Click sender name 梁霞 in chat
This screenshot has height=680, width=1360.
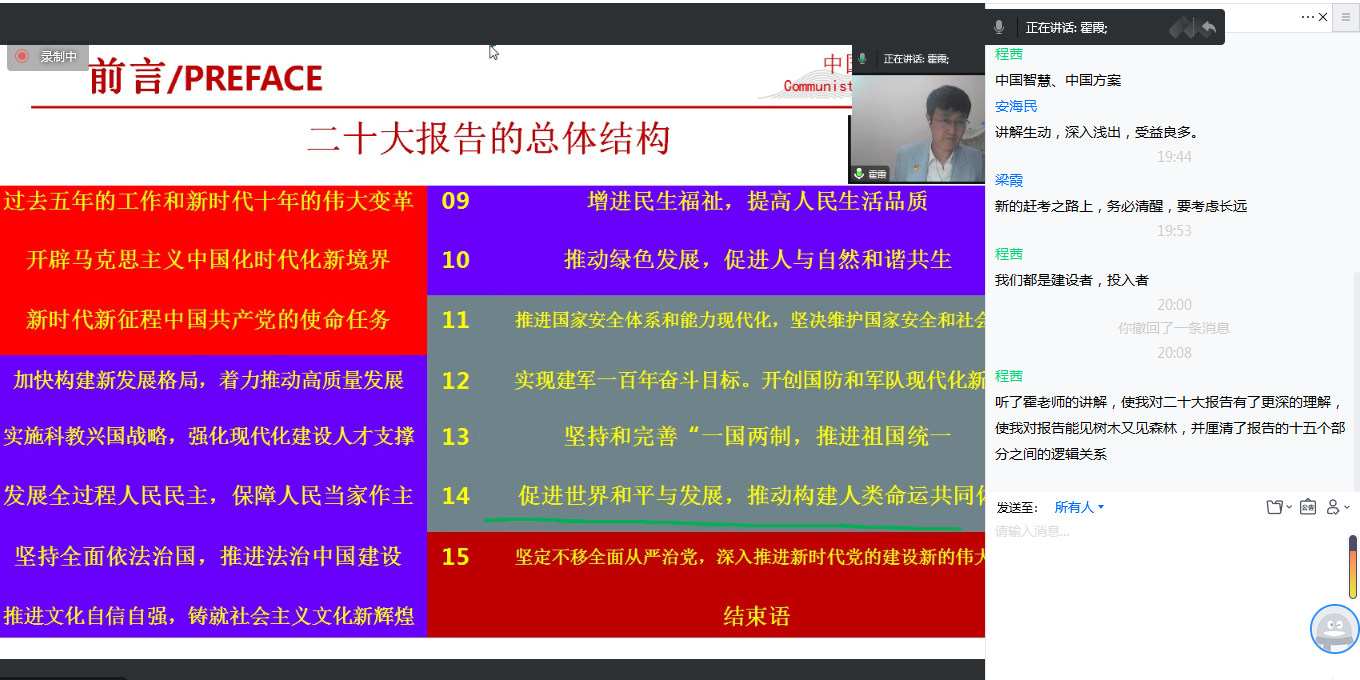tap(1009, 180)
